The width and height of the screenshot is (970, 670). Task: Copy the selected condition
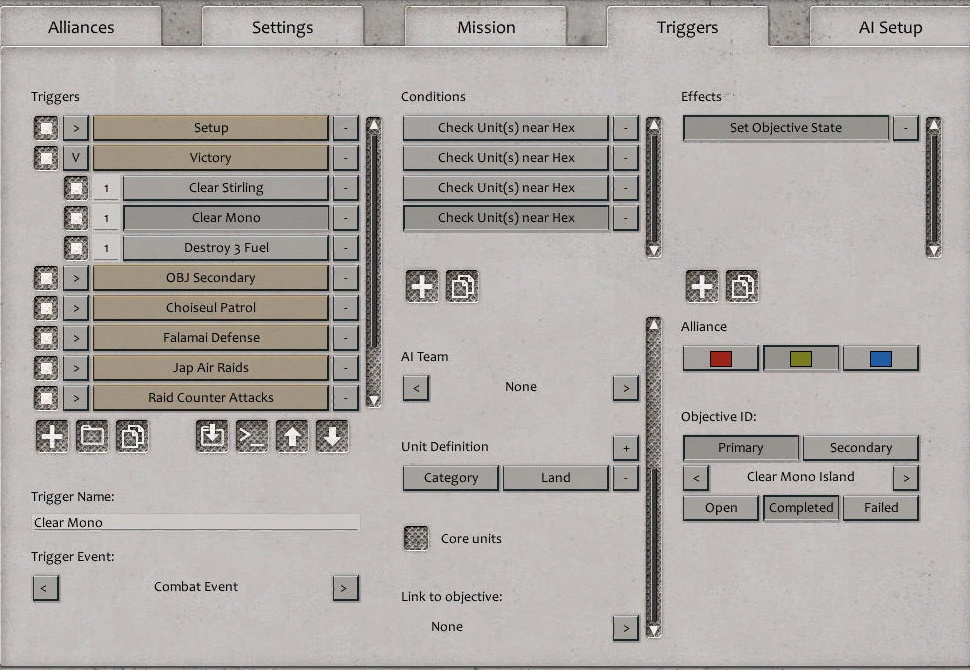[462, 286]
